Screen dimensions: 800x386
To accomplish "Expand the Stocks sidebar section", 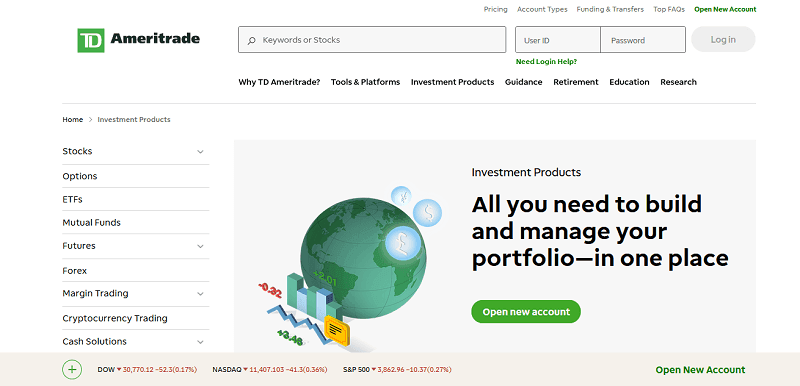I will [200, 151].
